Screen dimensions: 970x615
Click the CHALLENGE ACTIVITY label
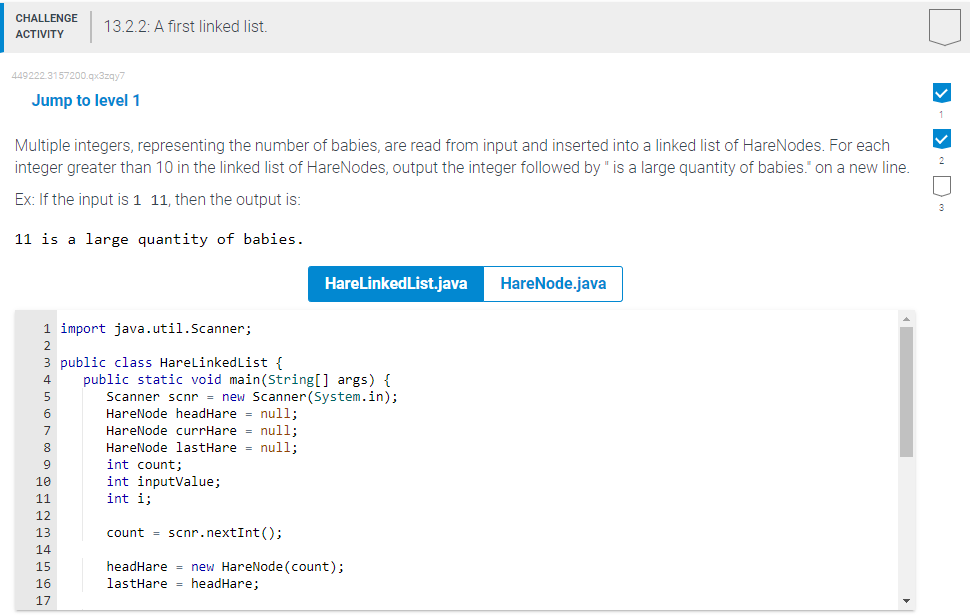(46, 25)
